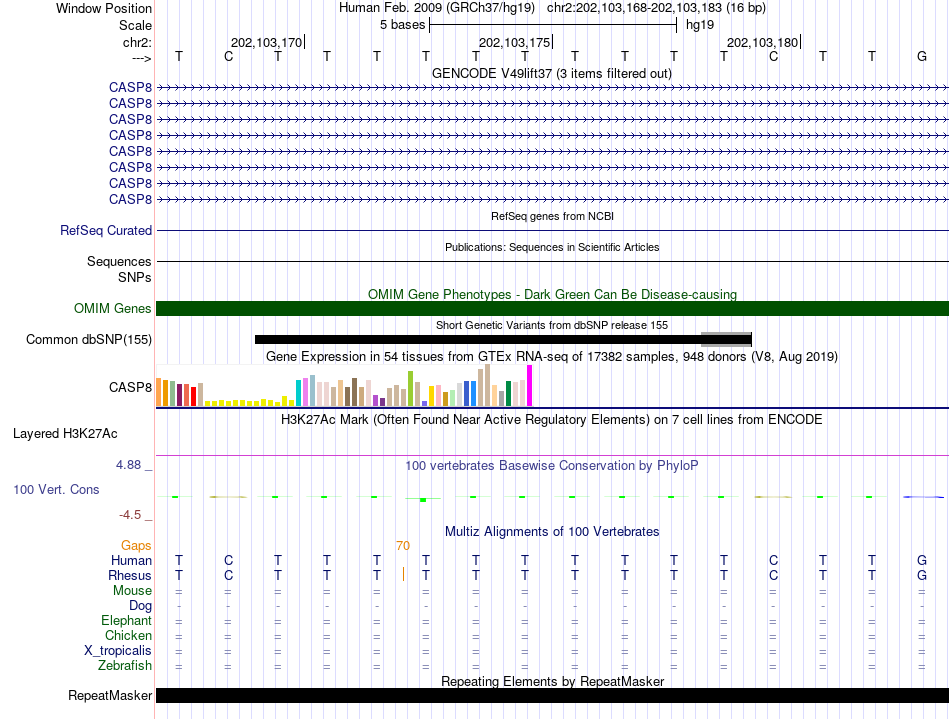Click the 4.88 PhyloP upper limit value
The width and height of the screenshot is (950, 719).
(128, 465)
